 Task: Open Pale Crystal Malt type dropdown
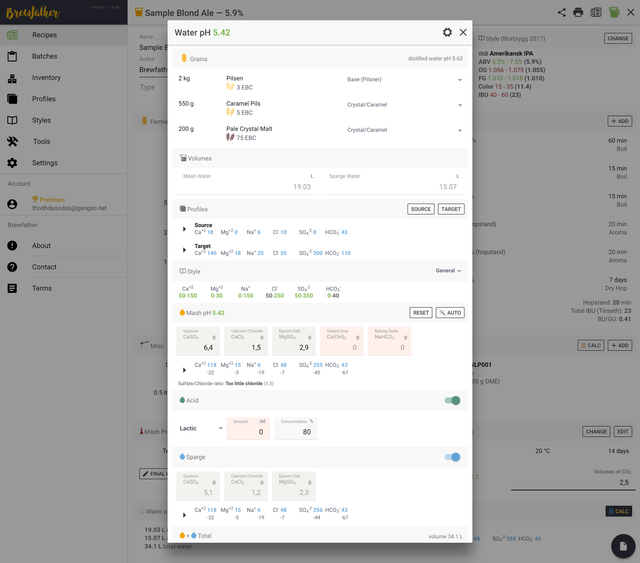pos(461,130)
